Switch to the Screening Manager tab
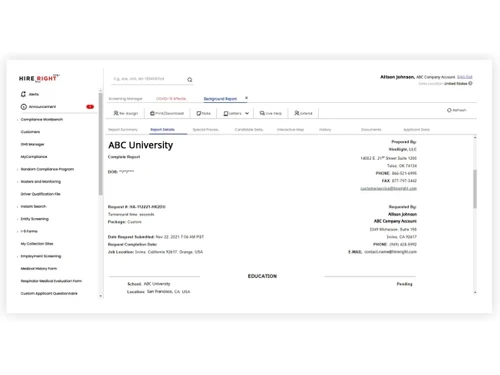Screen dimensions: 500x375 click(125, 99)
